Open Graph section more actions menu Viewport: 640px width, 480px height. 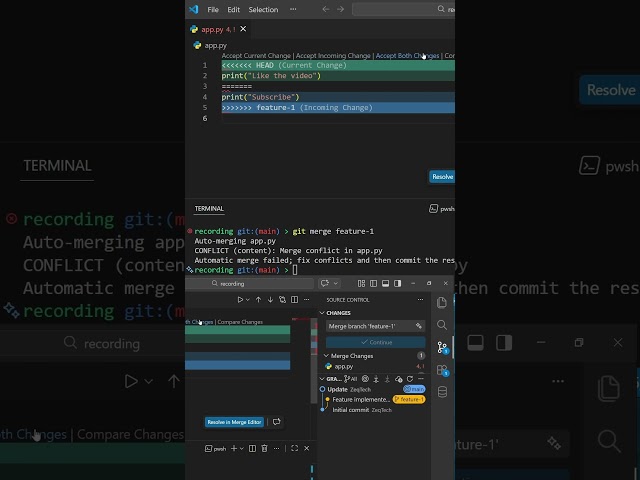coord(421,379)
